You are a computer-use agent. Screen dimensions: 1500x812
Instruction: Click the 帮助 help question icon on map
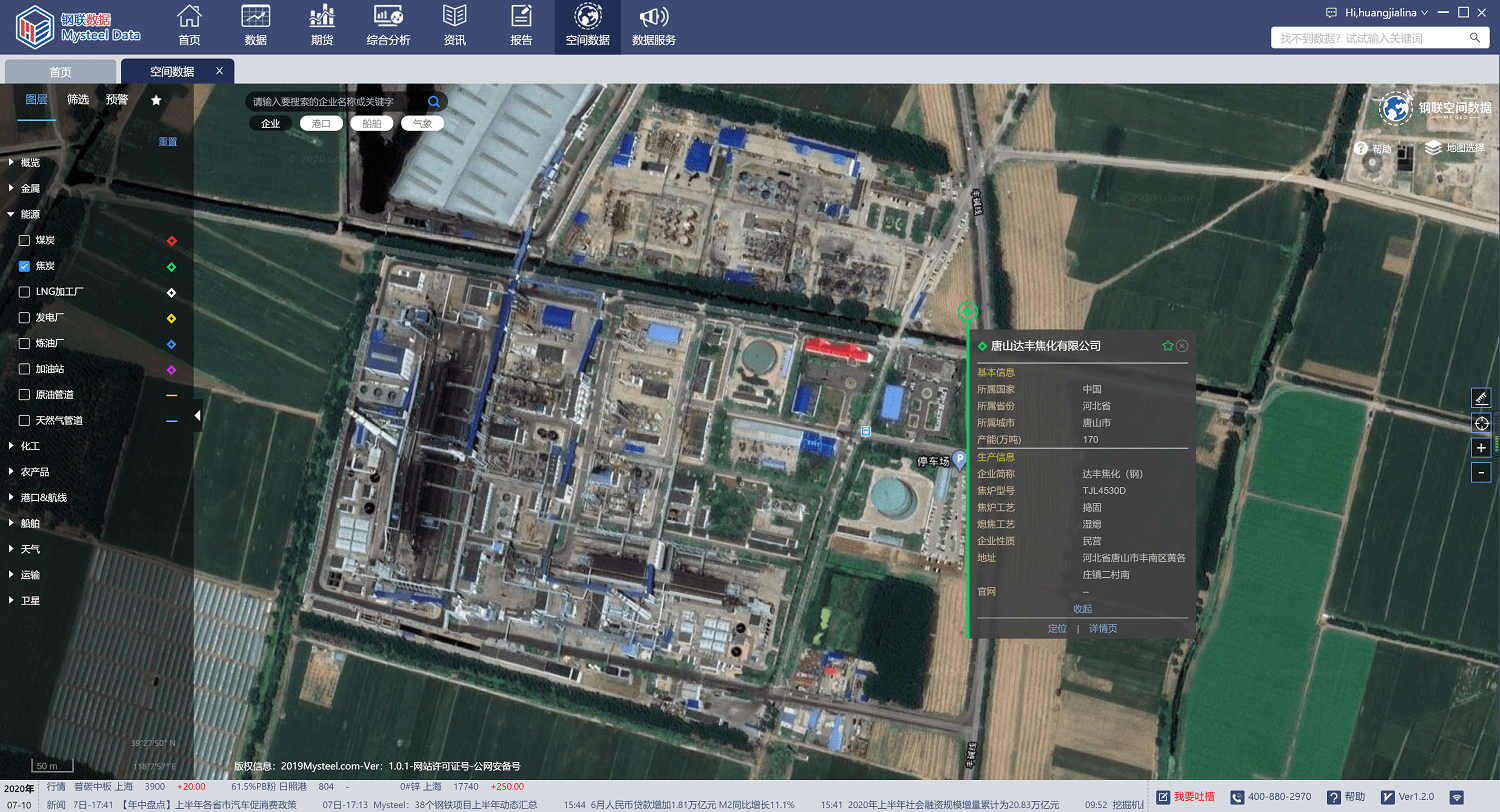tap(1361, 148)
